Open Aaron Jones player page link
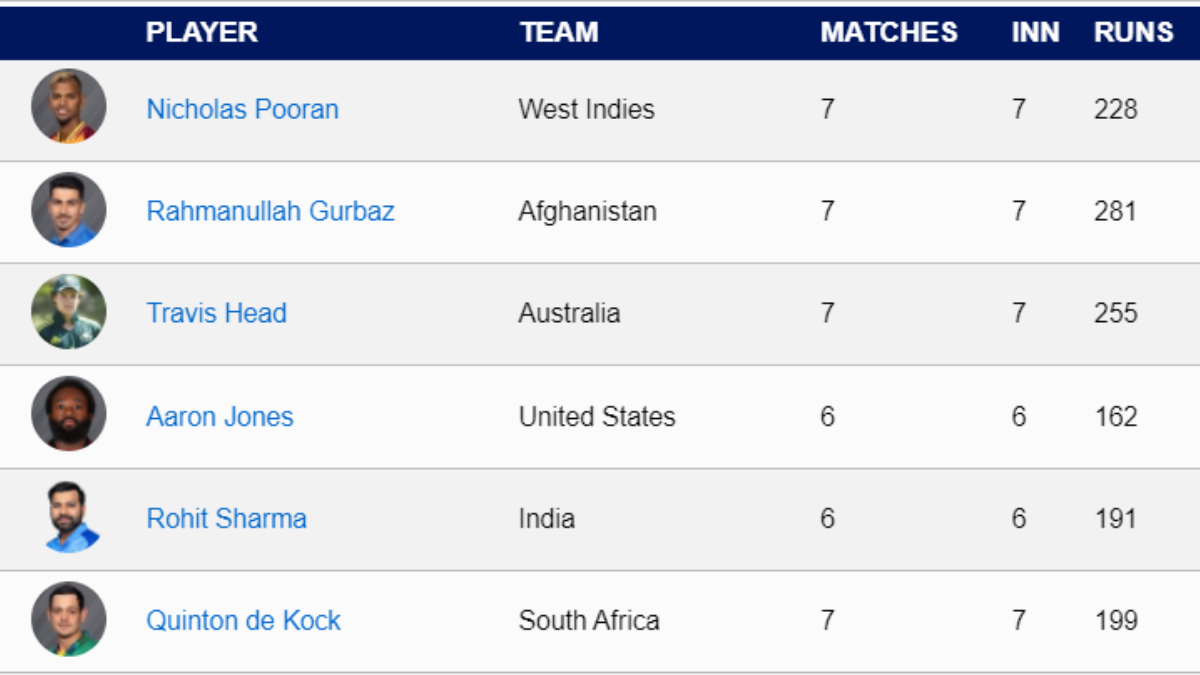Screen dimensions: 1200x675 point(220,416)
